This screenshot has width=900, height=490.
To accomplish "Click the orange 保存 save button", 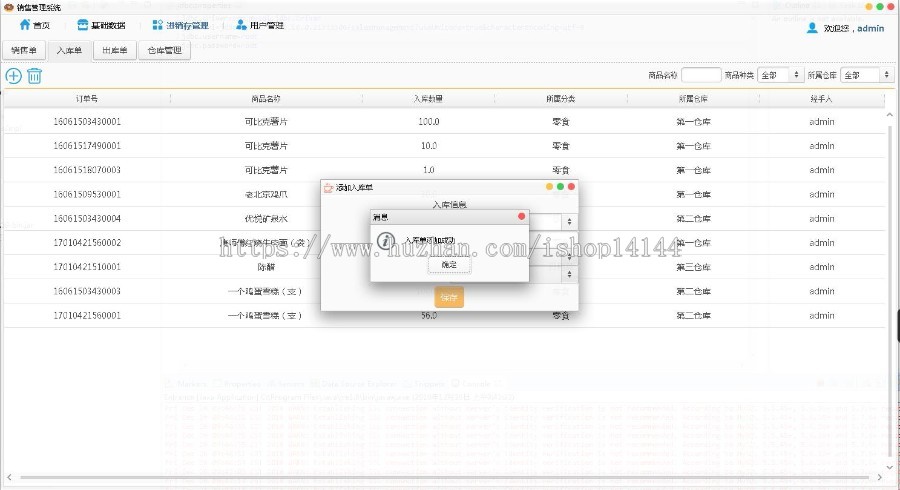I will [449, 297].
